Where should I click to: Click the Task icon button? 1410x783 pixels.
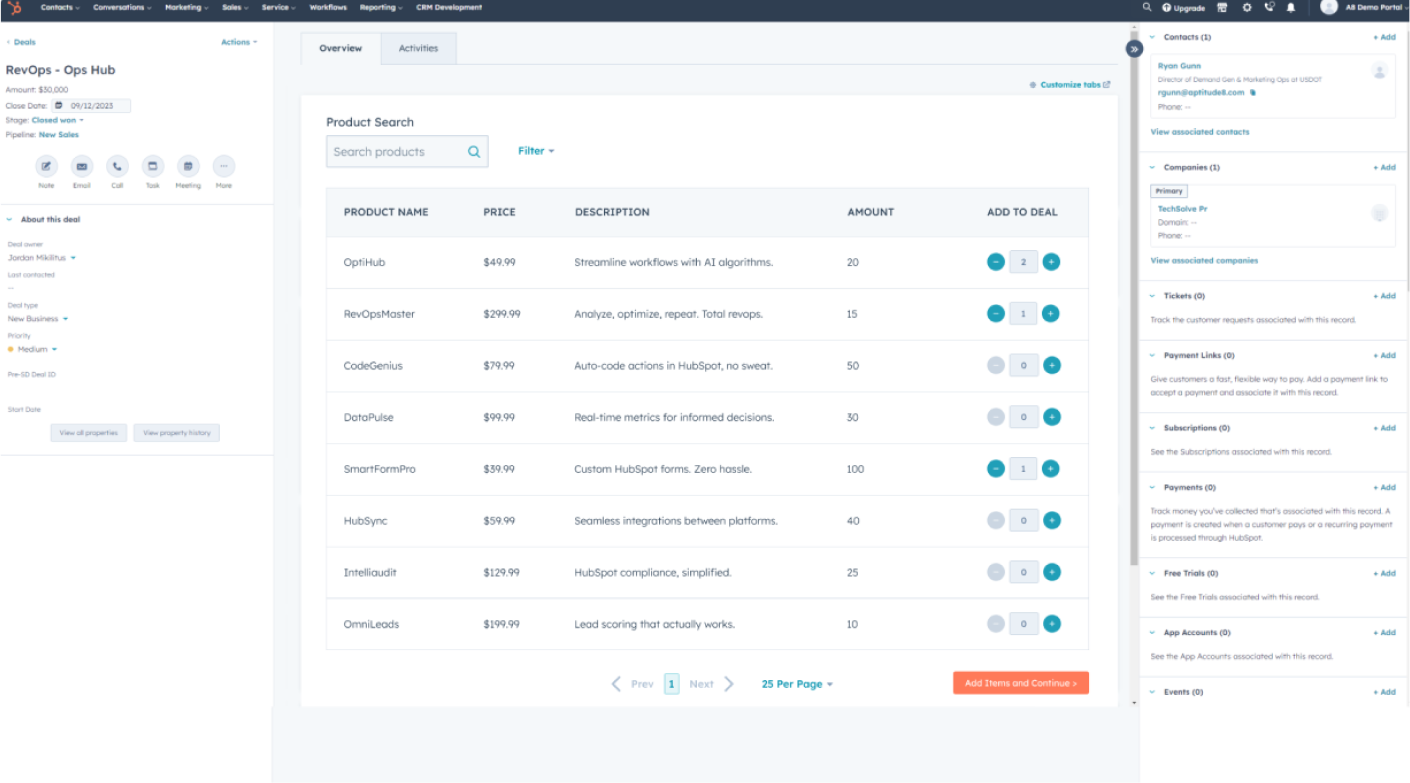153,166
